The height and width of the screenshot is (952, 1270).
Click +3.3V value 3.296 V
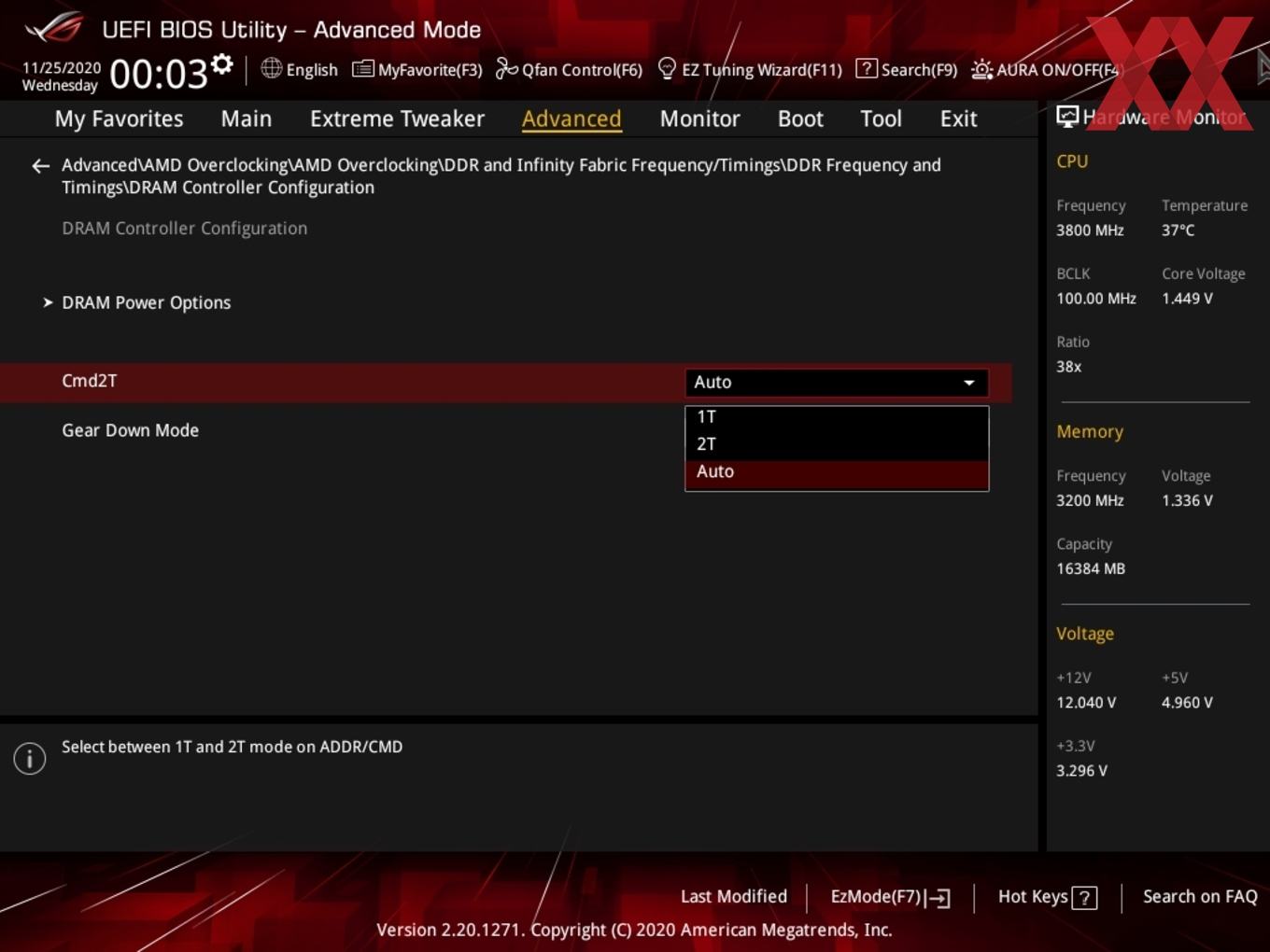pos(1081,771)
